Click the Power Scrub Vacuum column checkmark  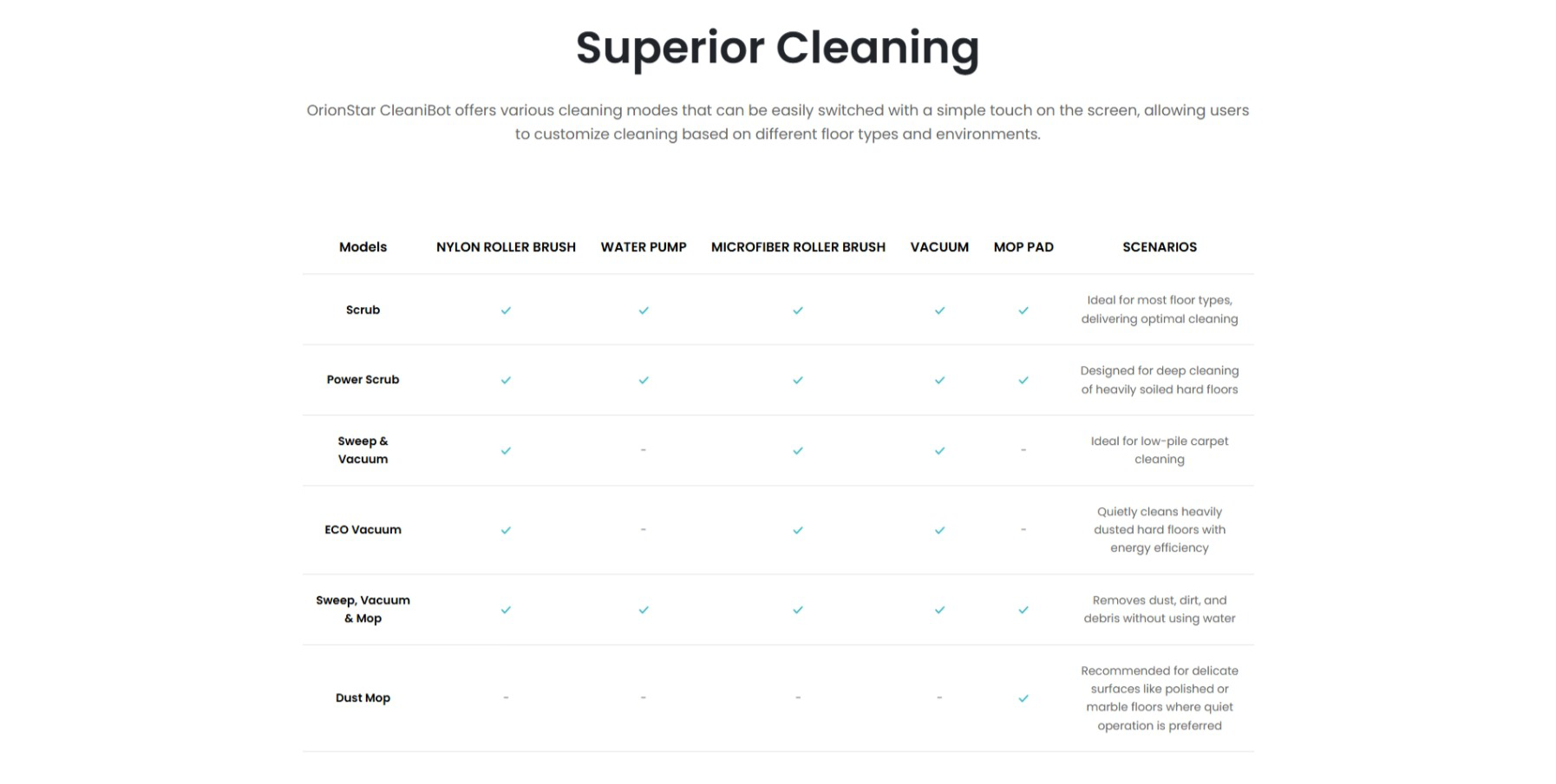point(939,381)
